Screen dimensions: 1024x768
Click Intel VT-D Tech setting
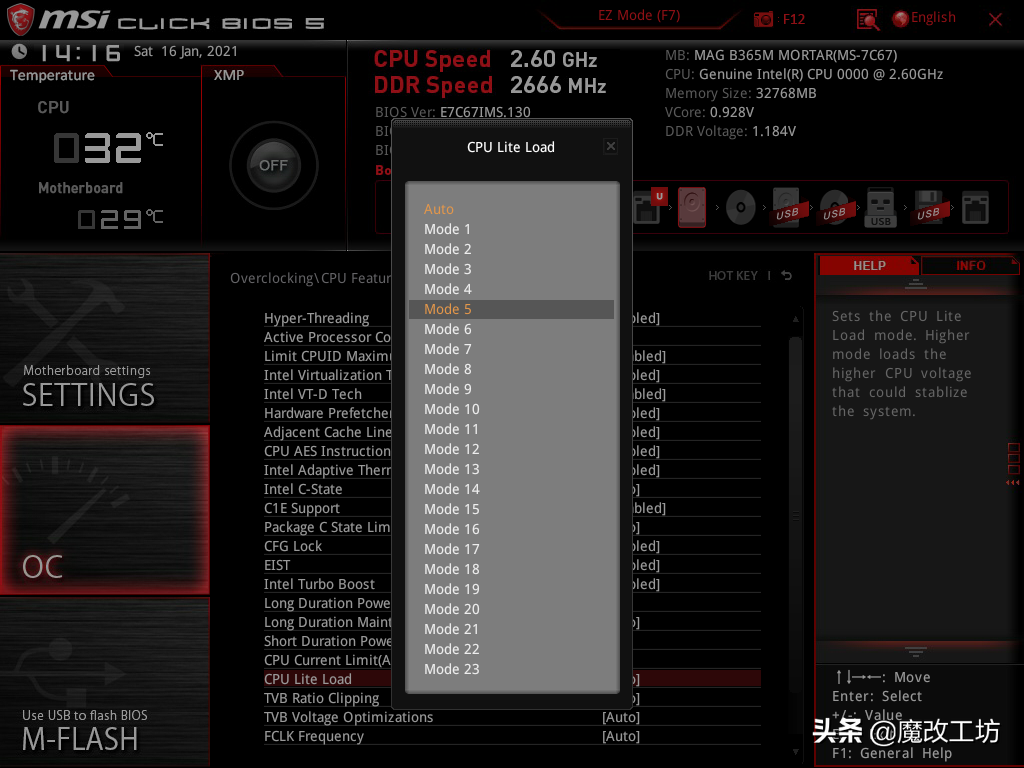[512, 394]
